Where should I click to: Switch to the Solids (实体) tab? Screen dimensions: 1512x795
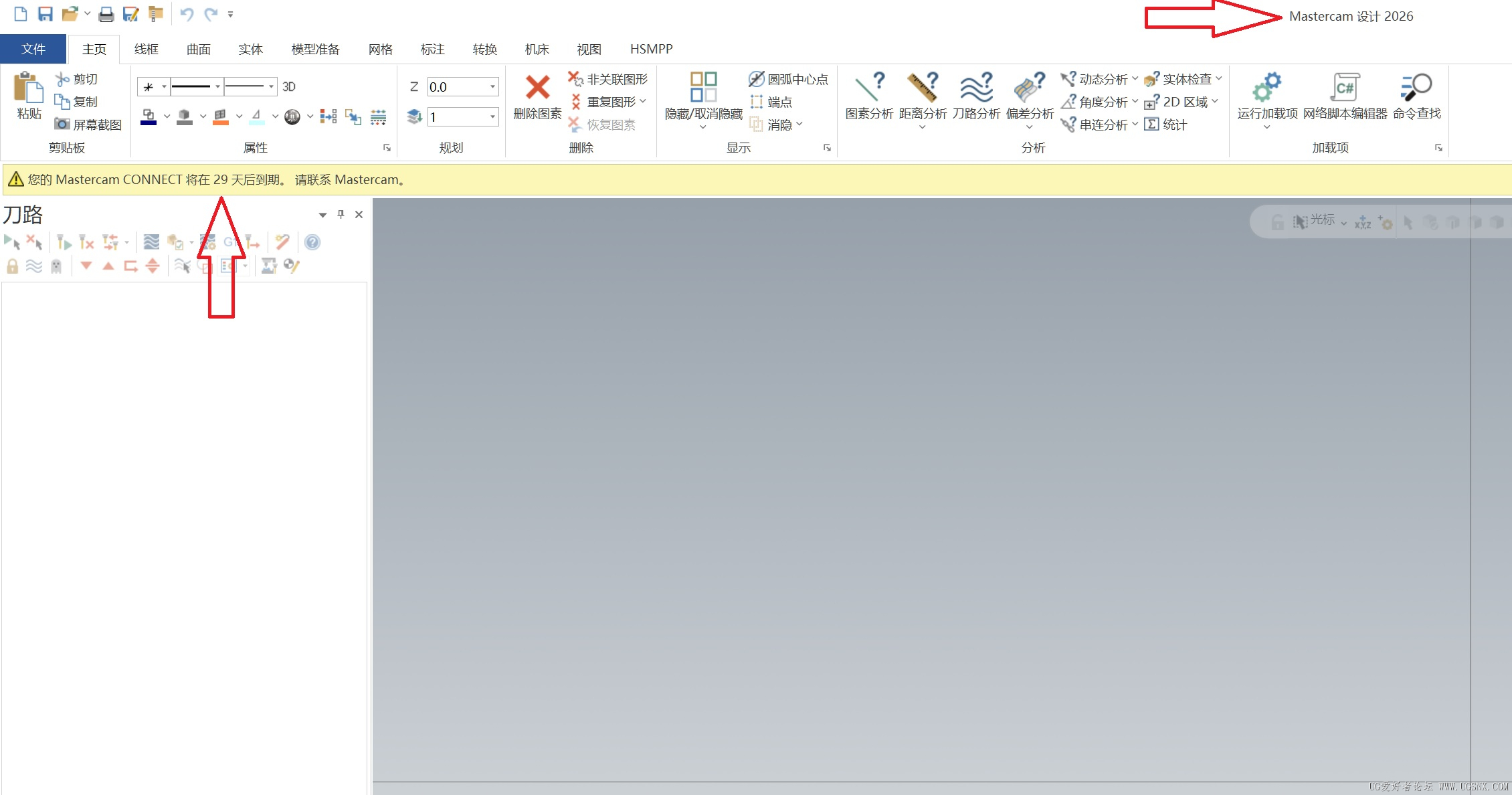(x=251, y=49)
